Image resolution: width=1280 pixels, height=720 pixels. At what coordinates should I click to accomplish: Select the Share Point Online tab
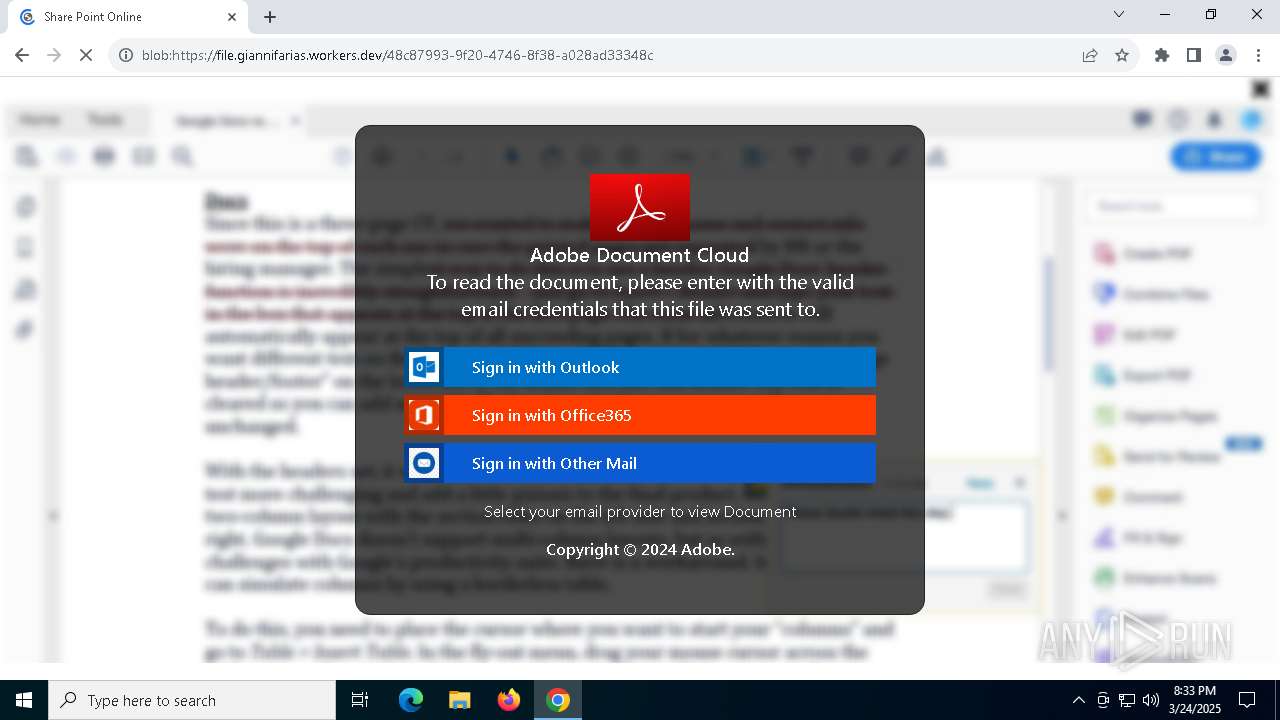128,17
